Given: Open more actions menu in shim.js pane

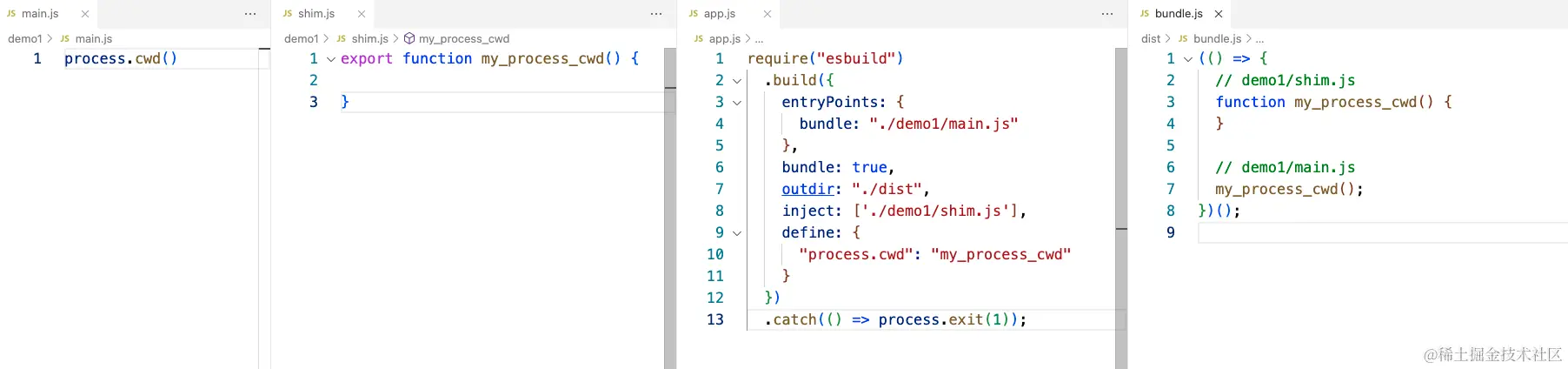Looking at the screenshot, I should [x=656, y=14].
